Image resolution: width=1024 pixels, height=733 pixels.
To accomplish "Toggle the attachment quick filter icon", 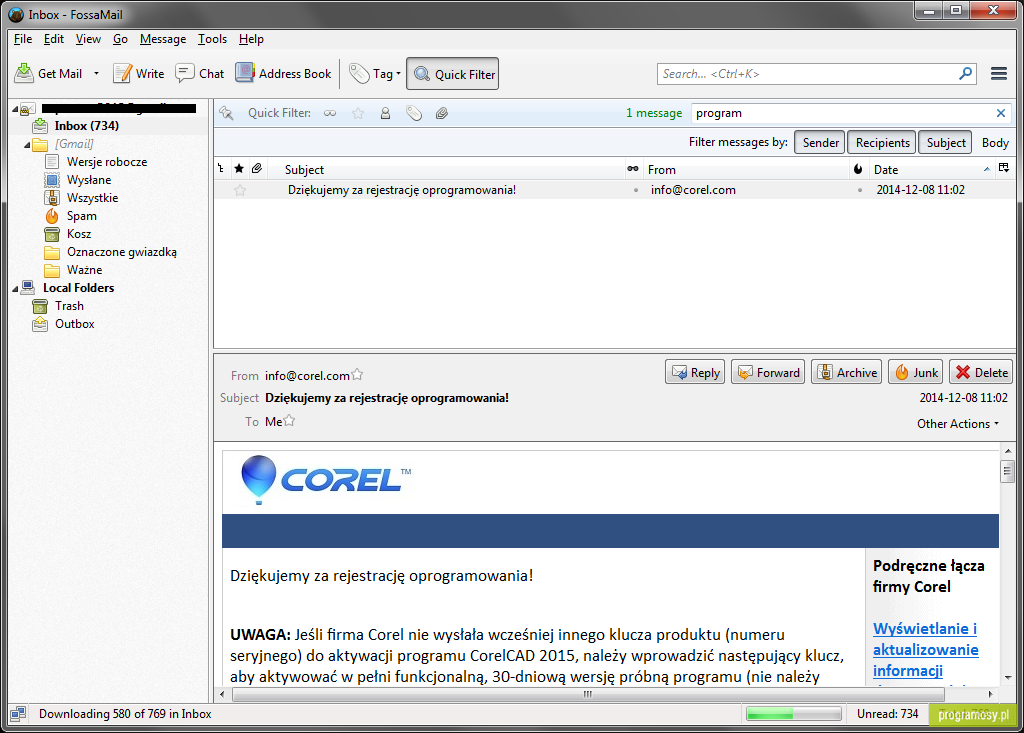I will [x=442, y=113].
